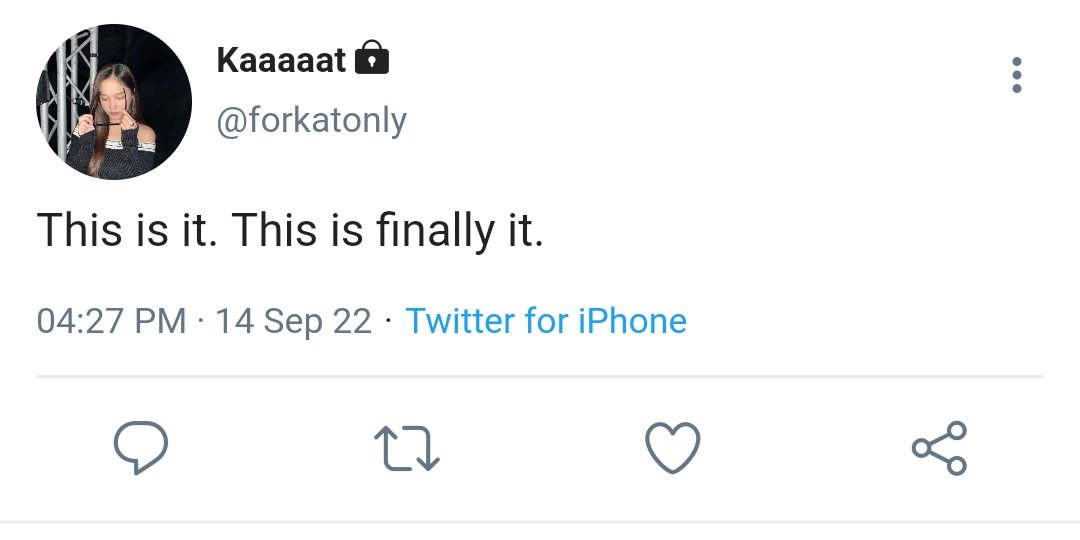This screenshot has width=1080, height=540.
Task: Like the tweet with the heart icon
Action: (x=672, y=448)
